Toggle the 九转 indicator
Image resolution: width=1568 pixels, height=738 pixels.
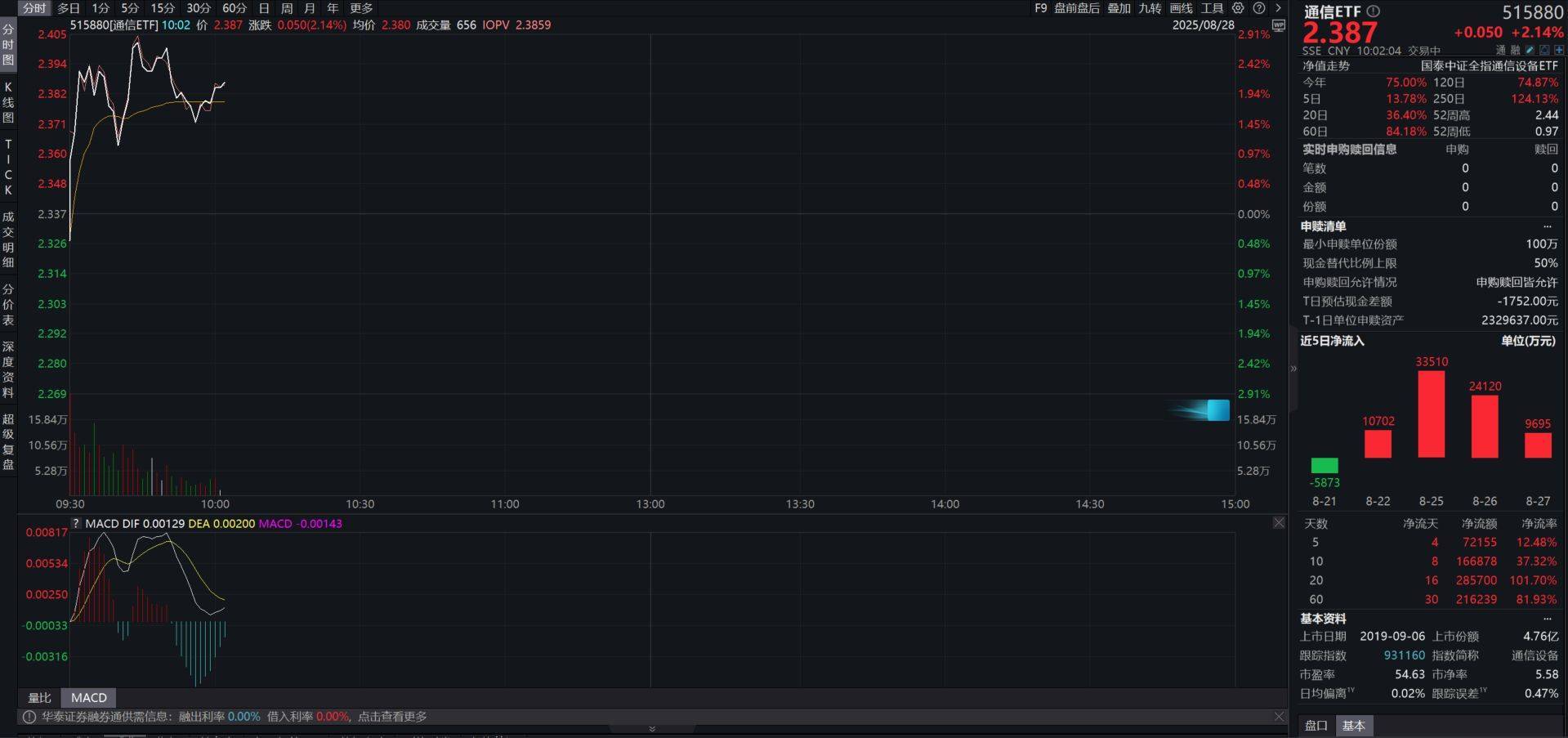(1150, 8)
